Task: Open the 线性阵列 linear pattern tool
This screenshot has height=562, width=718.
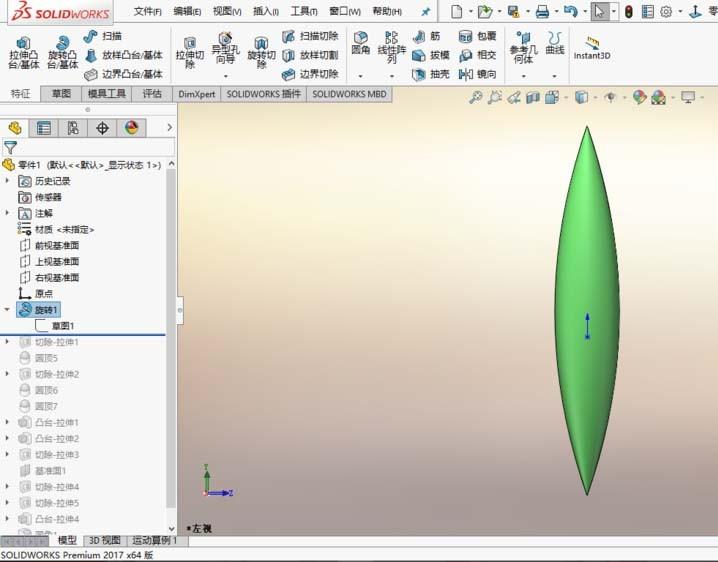Action: coord(392,48)
